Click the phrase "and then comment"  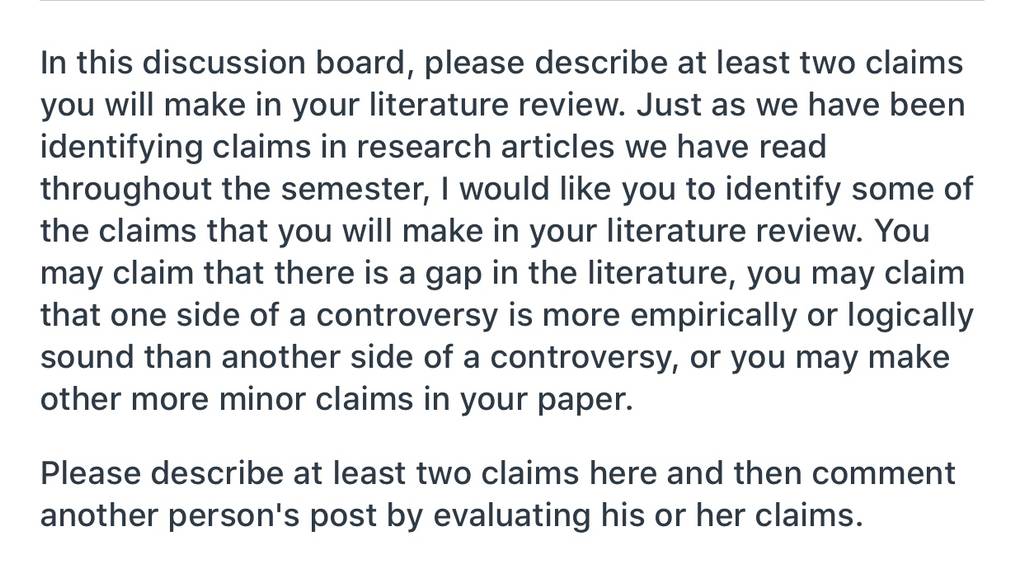click(810, 473)
